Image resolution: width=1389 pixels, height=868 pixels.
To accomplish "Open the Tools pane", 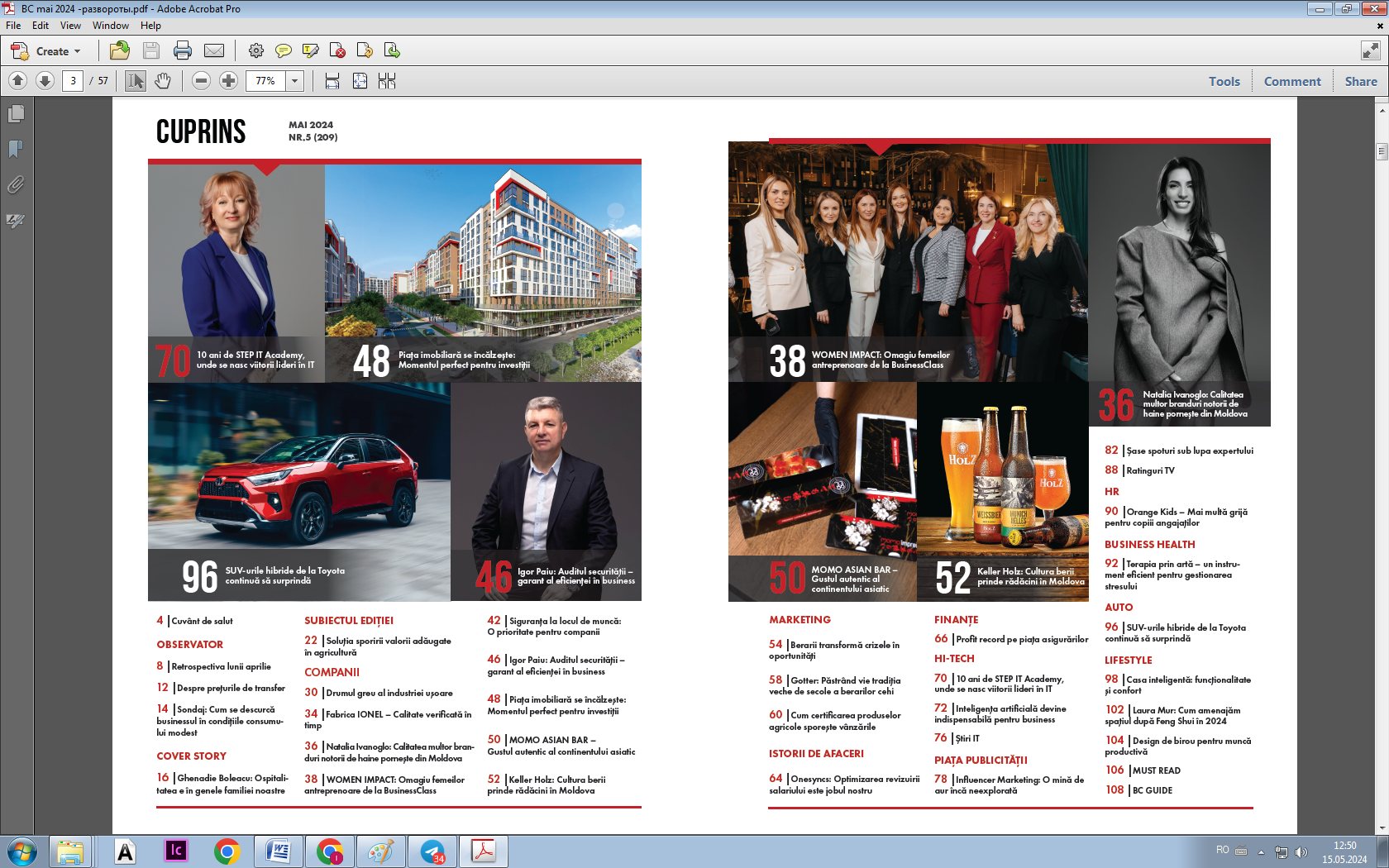I will 1224,81.
